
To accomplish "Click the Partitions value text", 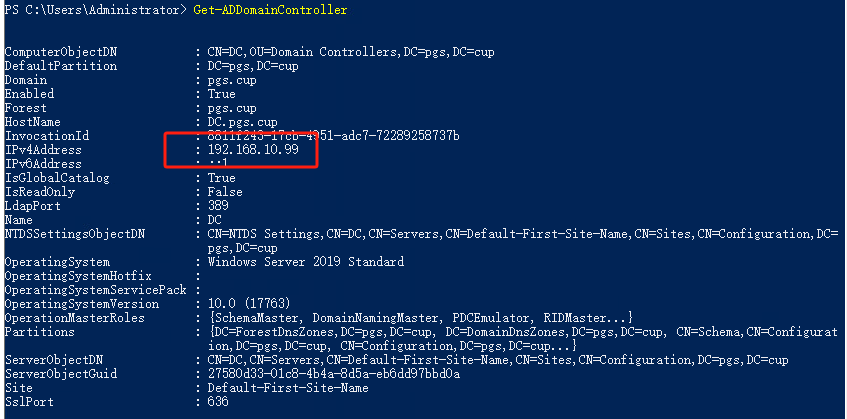I will pos(522,338).
